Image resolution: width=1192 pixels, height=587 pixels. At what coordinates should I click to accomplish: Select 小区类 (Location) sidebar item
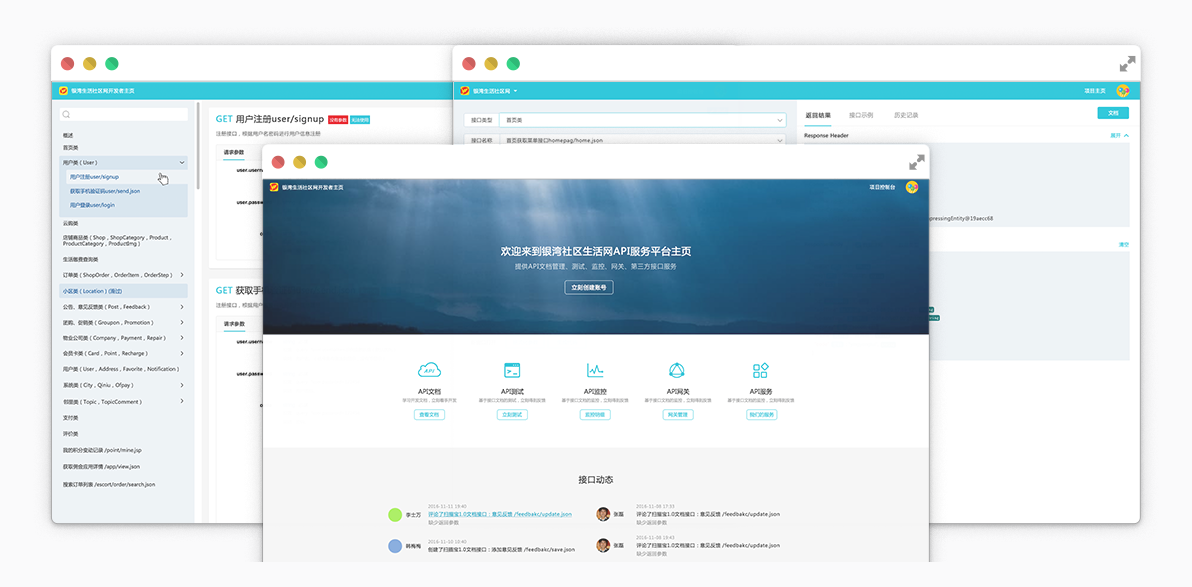pos(123,290)
